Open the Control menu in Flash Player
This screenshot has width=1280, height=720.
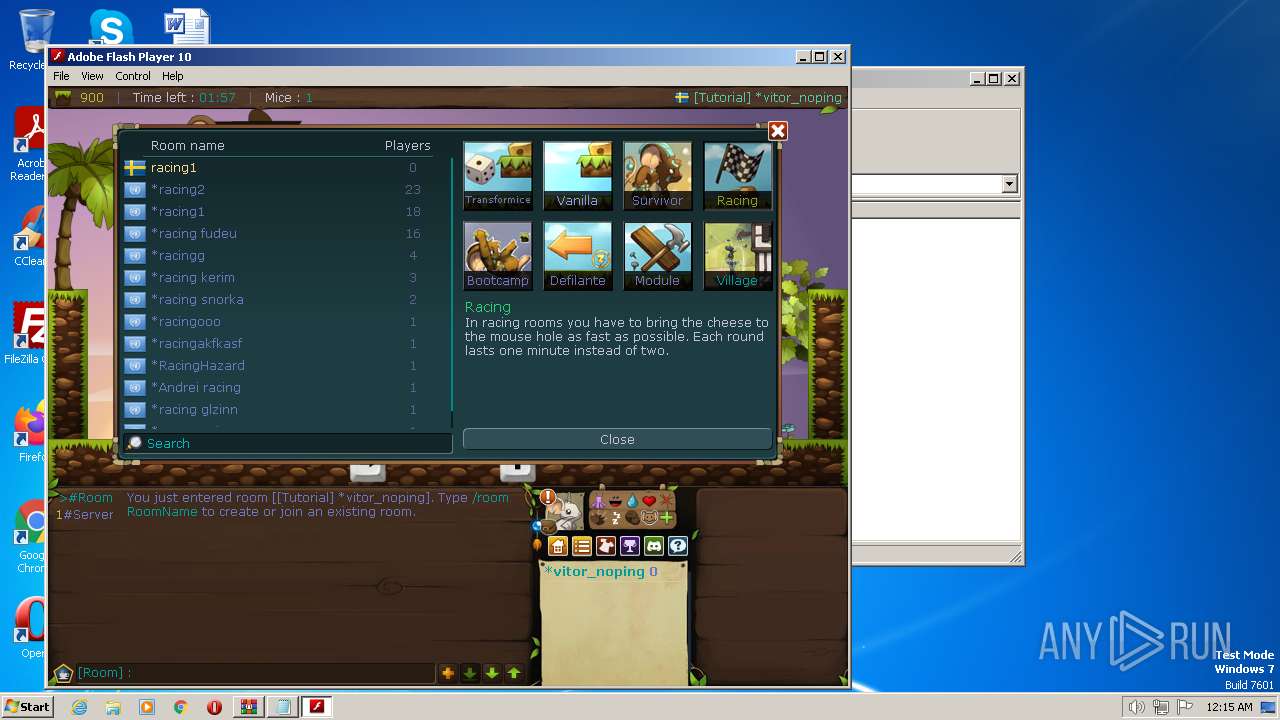click(133, 76)
